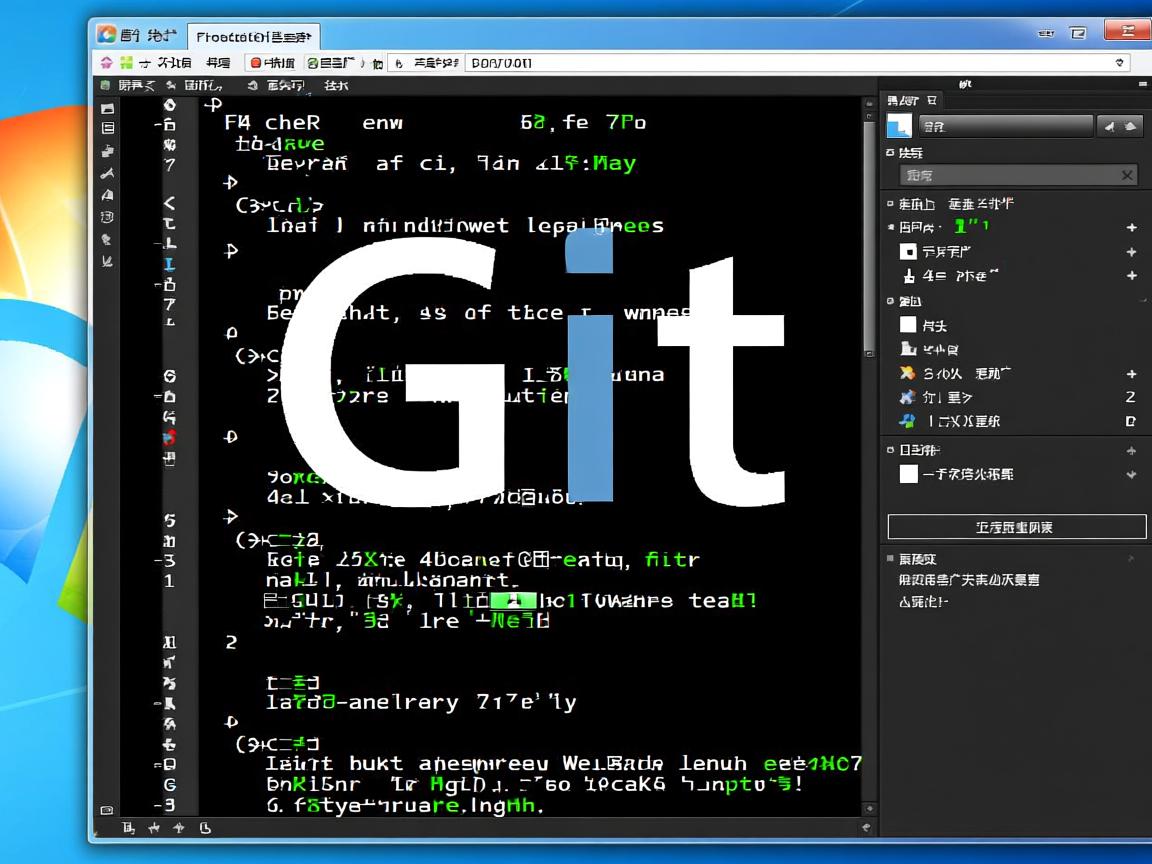The image size is (1152, 864).
Task: Select the colorful sync icon showing badge 0
Action: click(907, 421)
